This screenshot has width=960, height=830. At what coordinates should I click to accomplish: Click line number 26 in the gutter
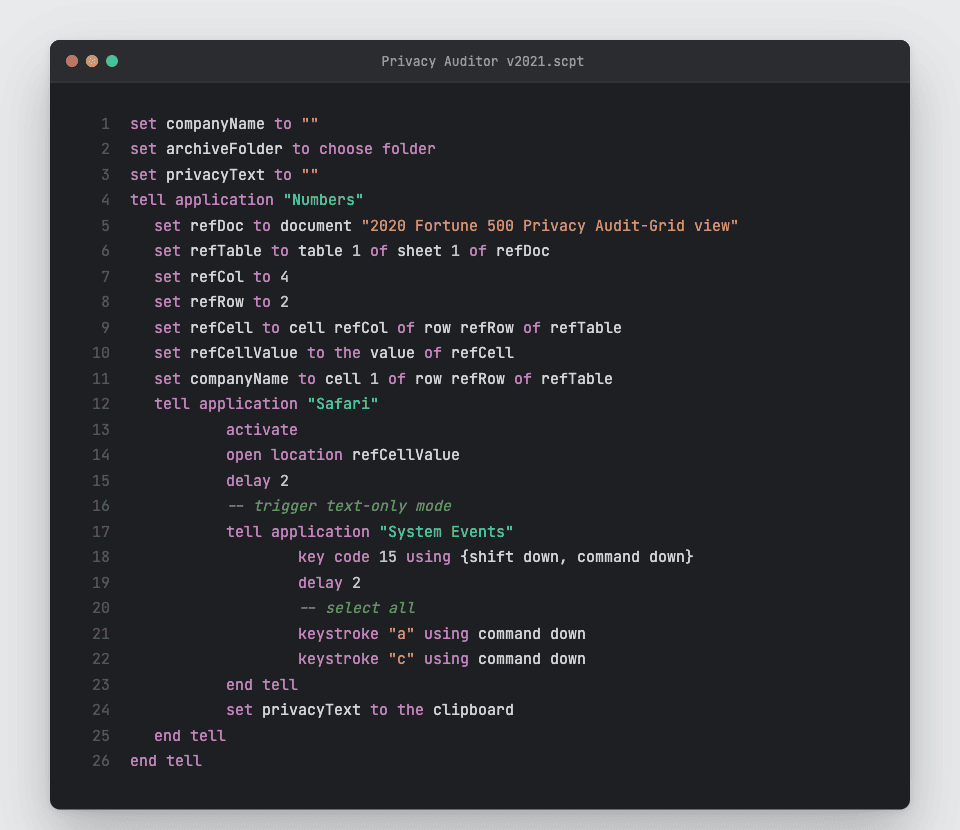101,761
